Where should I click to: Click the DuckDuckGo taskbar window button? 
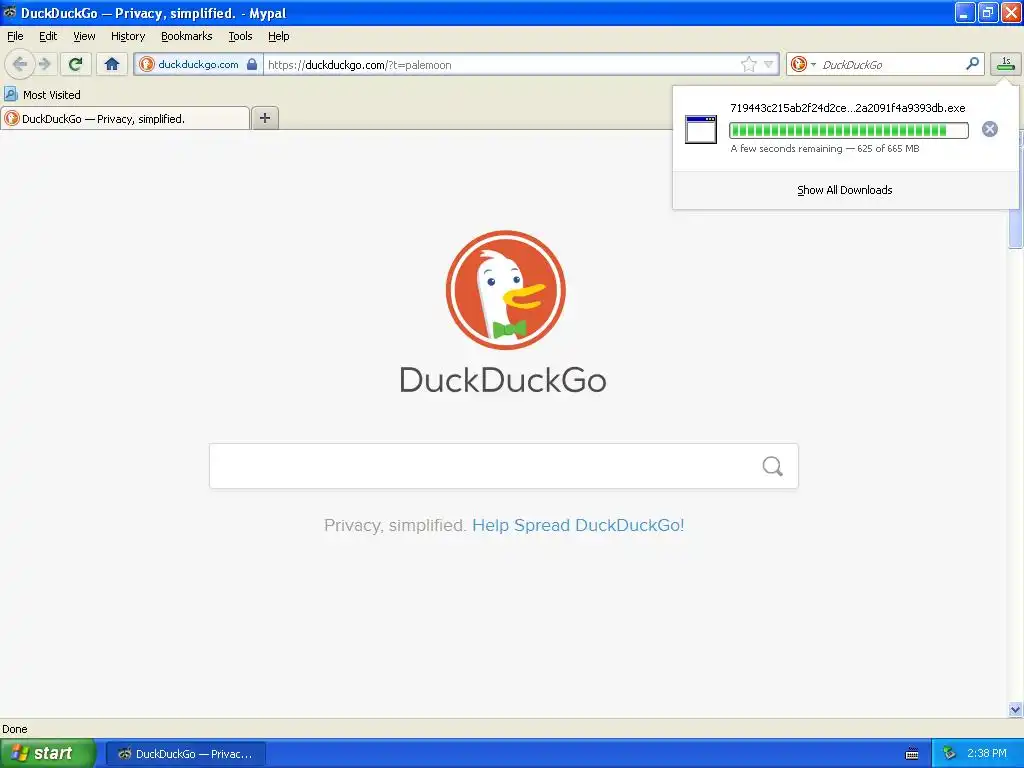click(x=186, y=754)
